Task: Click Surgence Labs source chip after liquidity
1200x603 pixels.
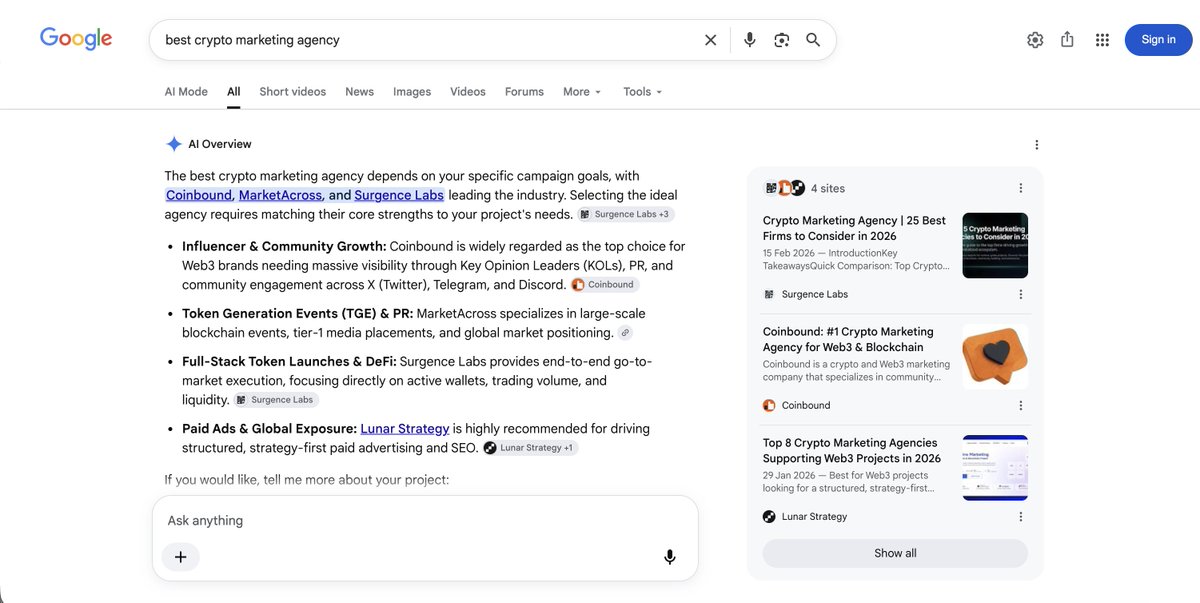Action: (276, 400)
